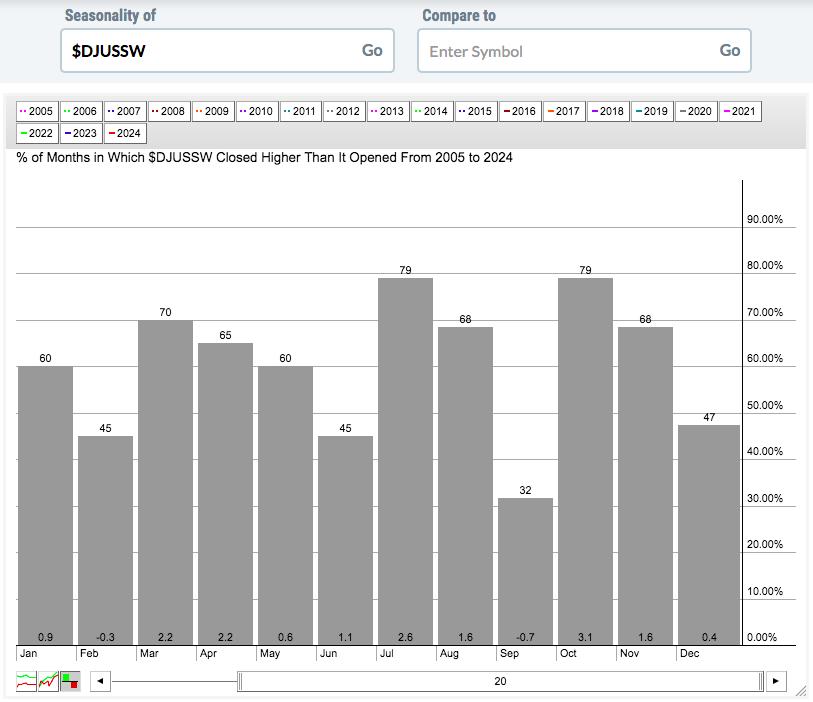This screenshot has width=813, height=702.
Task: Select the September bar showing 32
Action: (525, 570)
